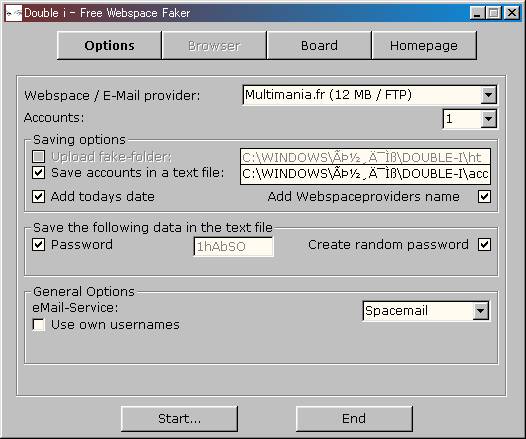
Task: Disable Create random password checkbox
Action: click(x=484, y=245)
